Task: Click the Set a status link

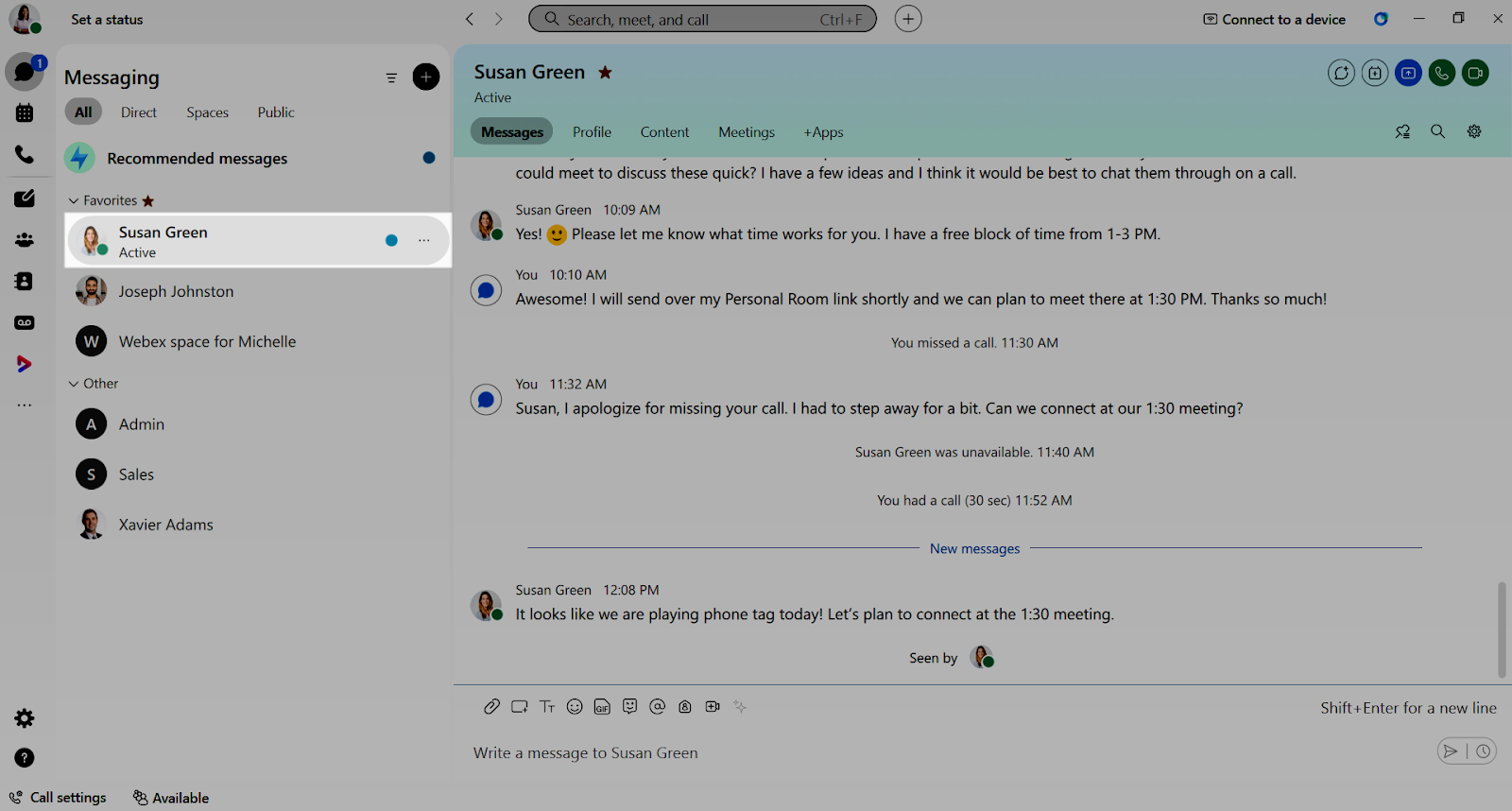Action: [x=107, y=19]
